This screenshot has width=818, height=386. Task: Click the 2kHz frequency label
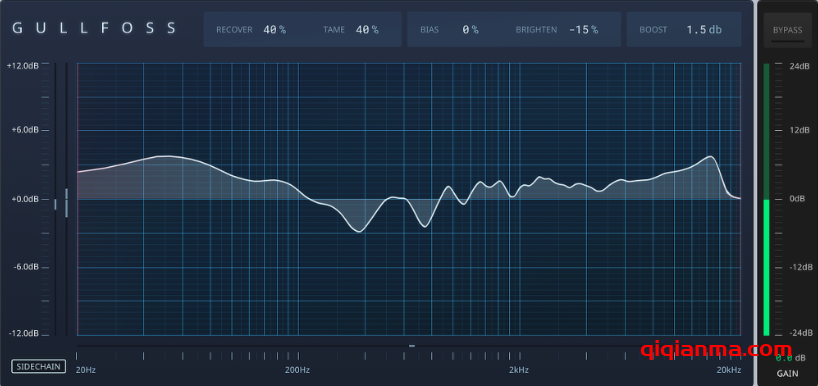coord(519,370)
